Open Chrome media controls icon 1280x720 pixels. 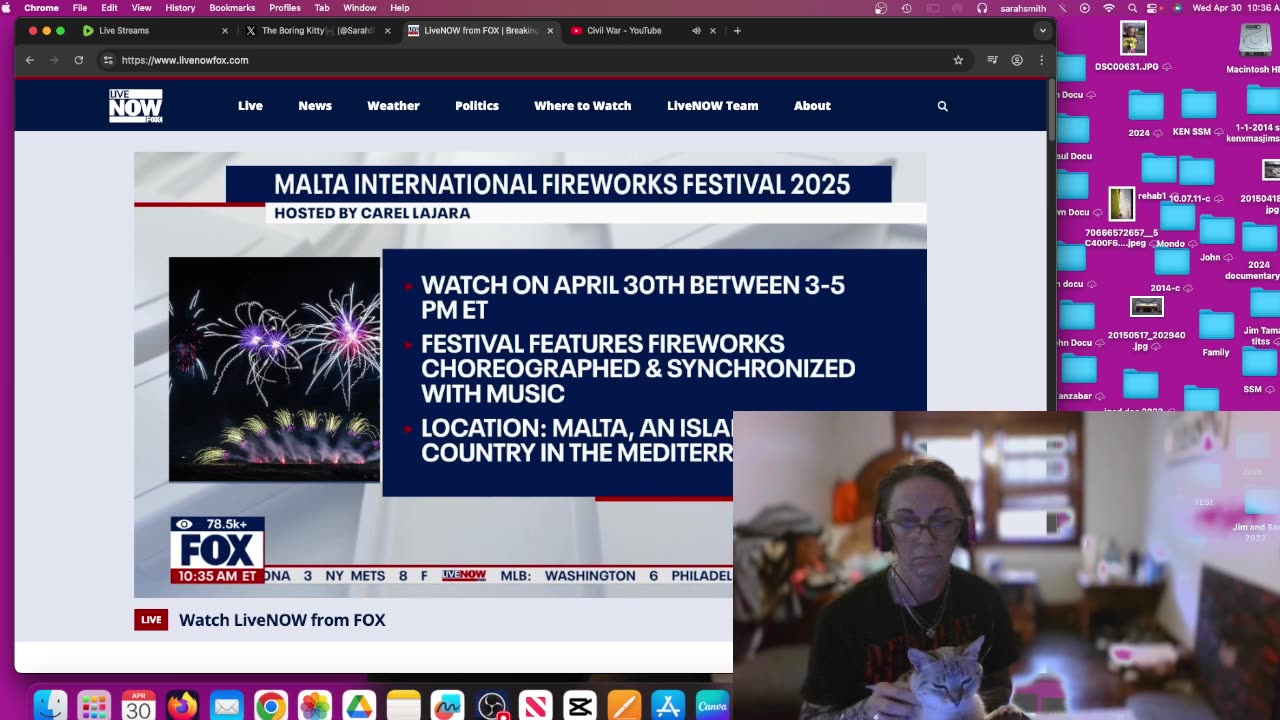click(x=992, y=60)
